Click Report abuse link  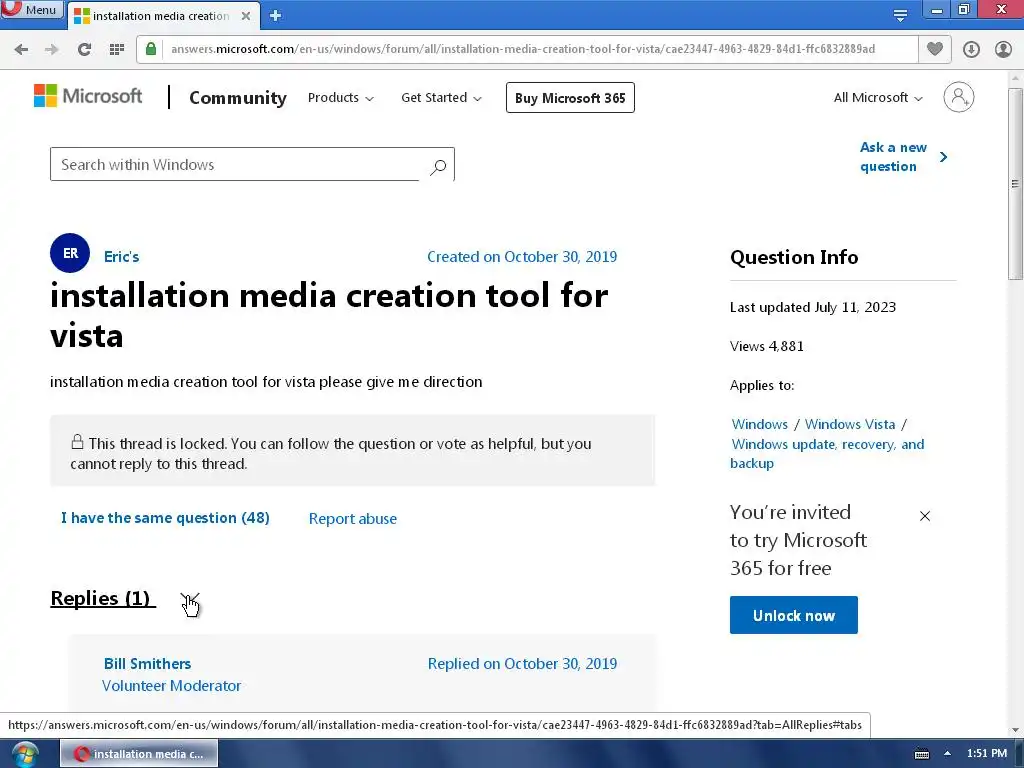point(353,519)
